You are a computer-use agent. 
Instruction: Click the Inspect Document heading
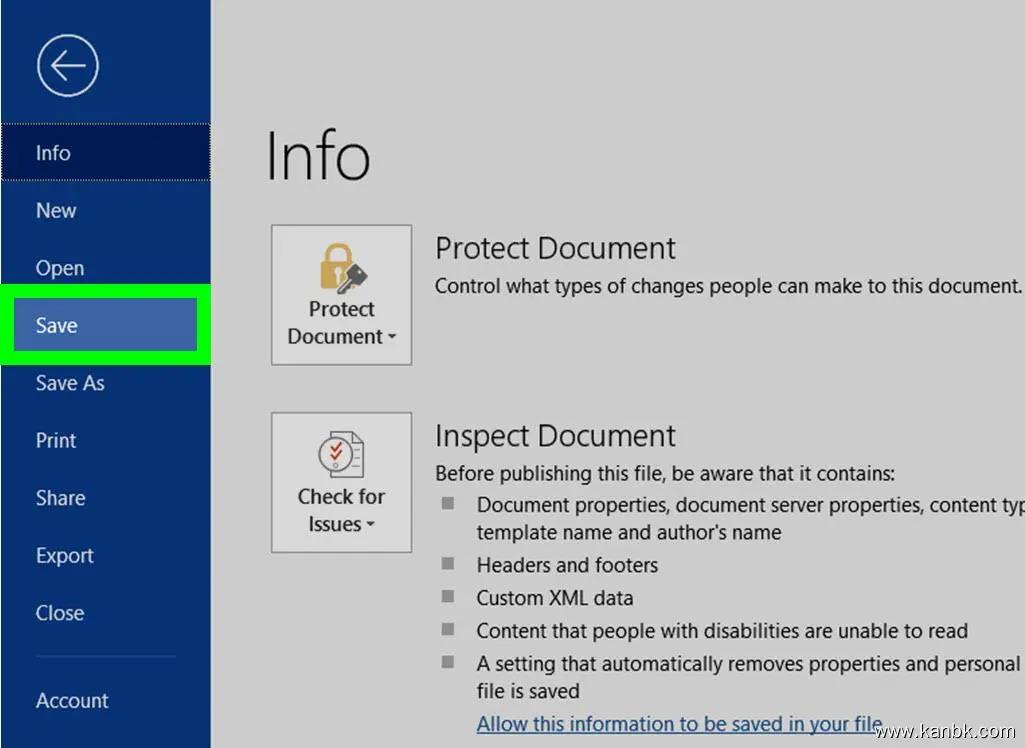point(555,436)
